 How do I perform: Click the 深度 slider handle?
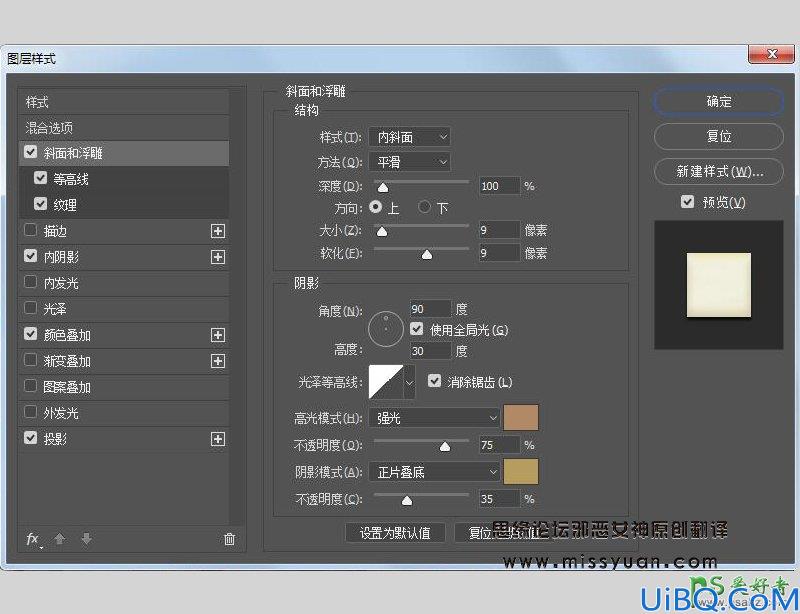click(383, 188)
